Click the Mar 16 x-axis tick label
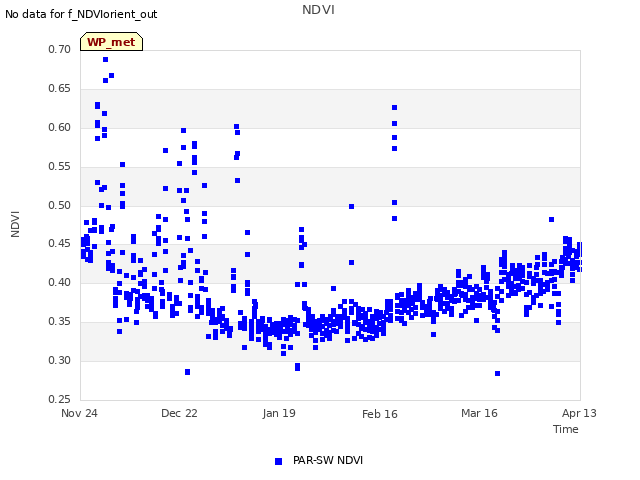The image size is (640, 480). 479,413
